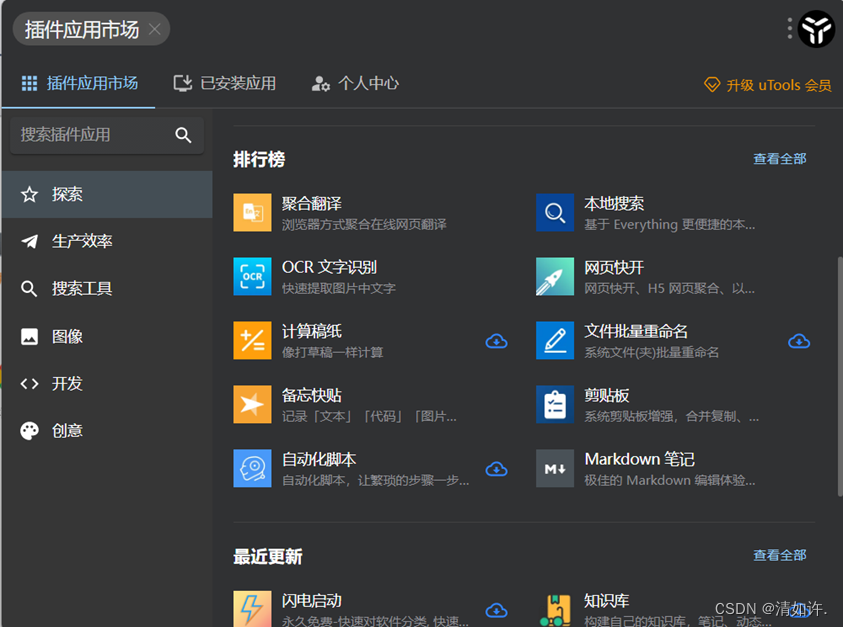Download 自动化脚本 via its cloud icon

(x=496, y=469)
